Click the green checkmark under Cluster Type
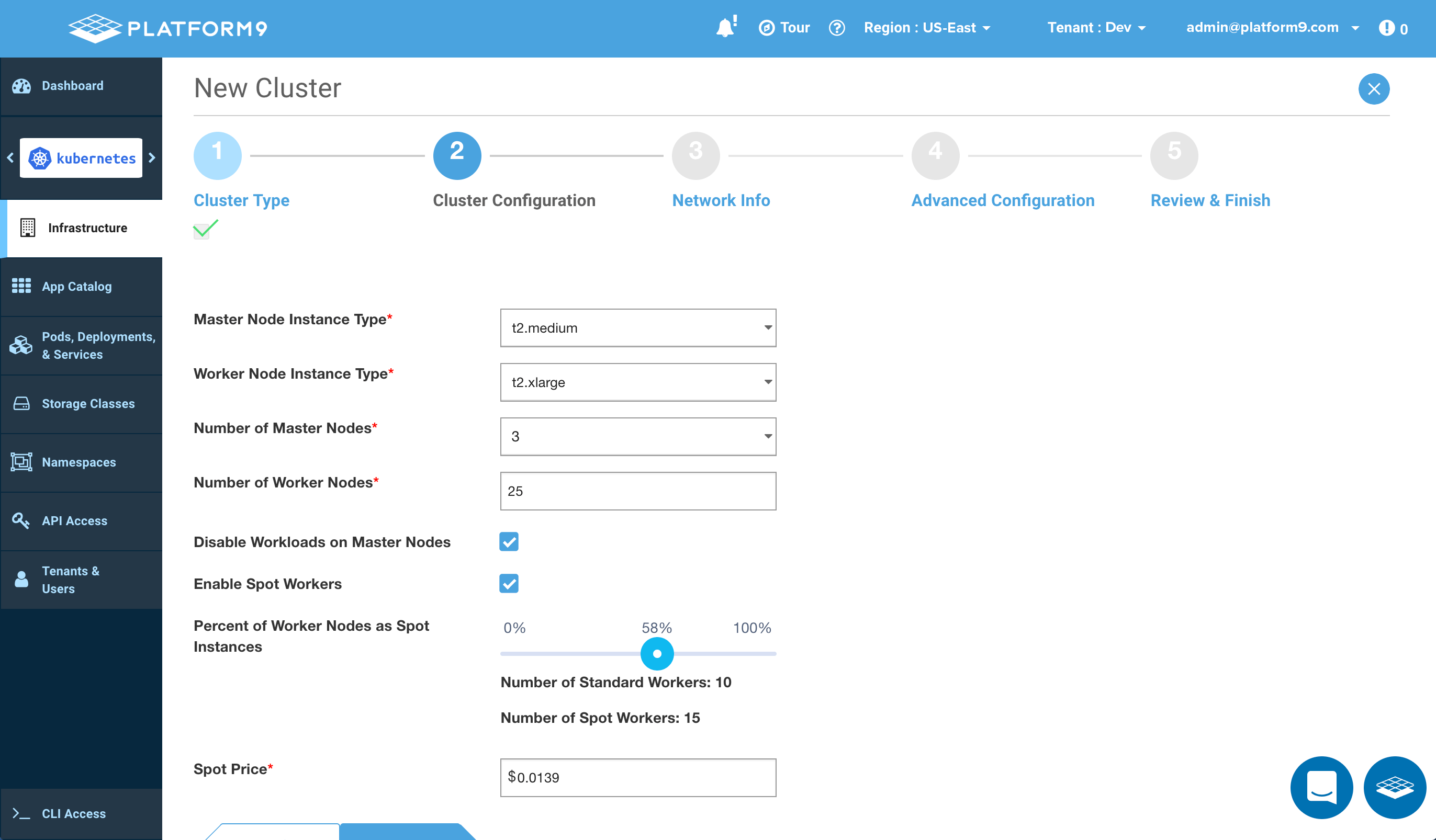This screenshot has width=1436, height=840. [205, 229]
